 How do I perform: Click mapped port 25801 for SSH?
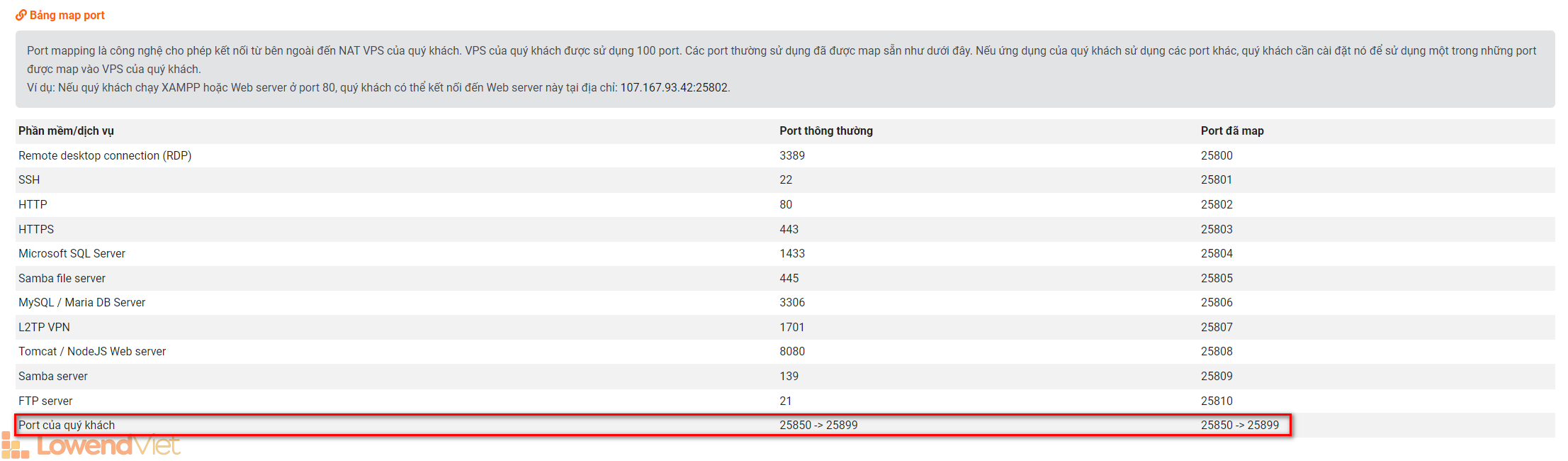1216,180
